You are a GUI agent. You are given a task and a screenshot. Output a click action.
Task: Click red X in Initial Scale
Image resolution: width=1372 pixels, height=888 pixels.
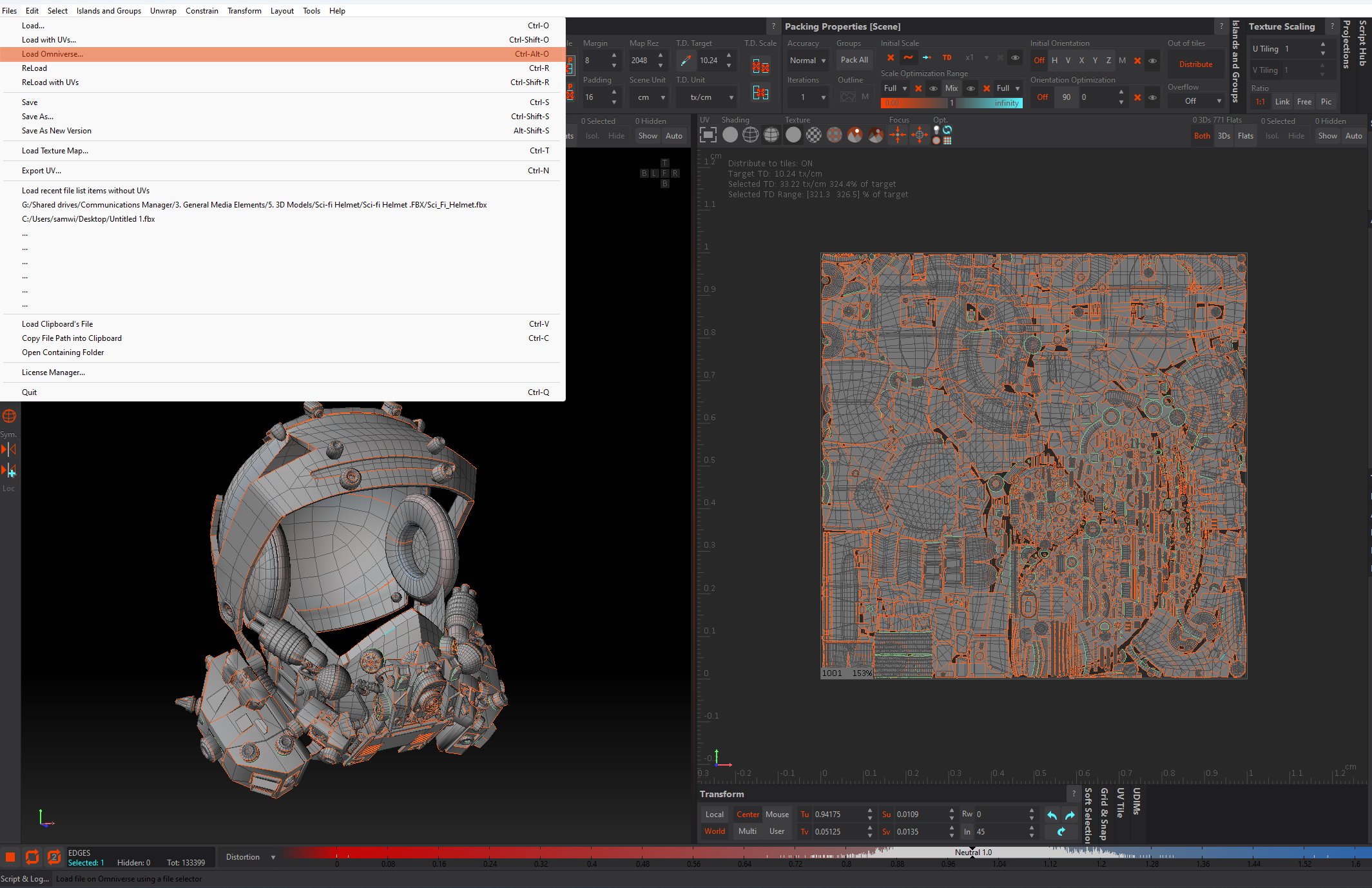(891, 58)
